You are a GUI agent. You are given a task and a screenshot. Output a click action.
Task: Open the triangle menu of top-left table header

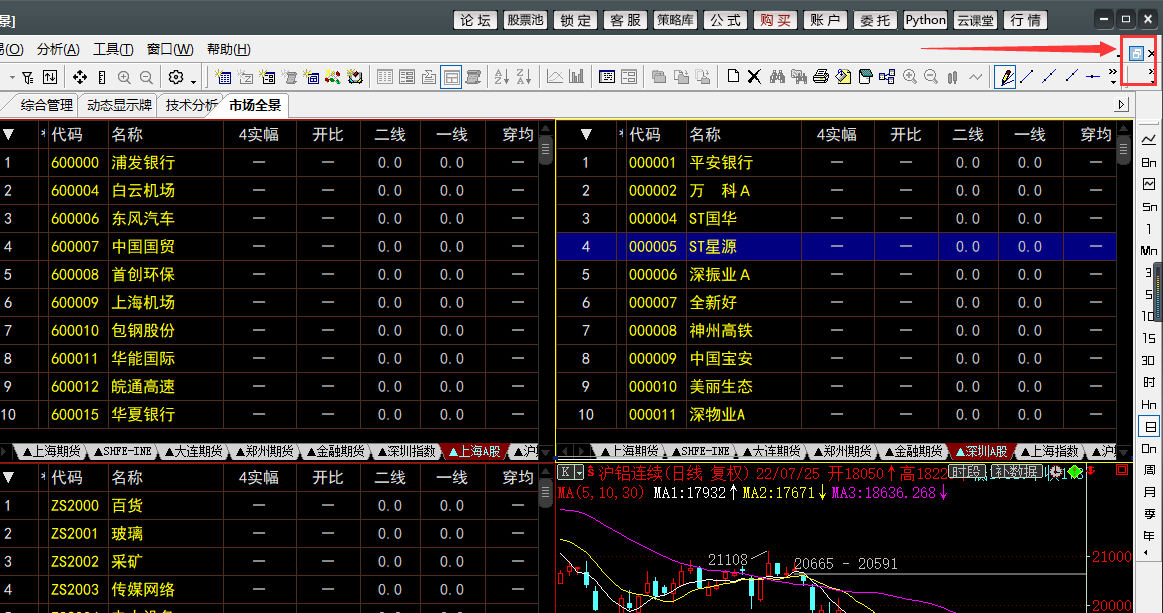point(9,134)
